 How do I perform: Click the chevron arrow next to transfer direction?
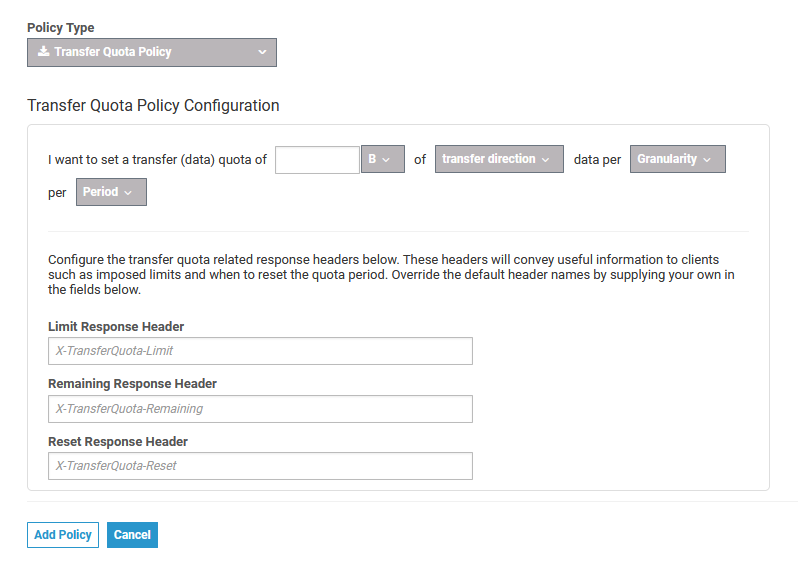pos(545,159)
